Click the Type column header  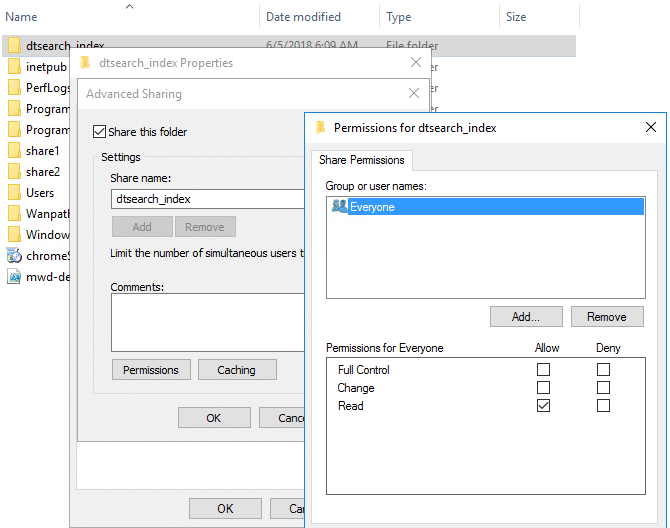click(399, 17)
